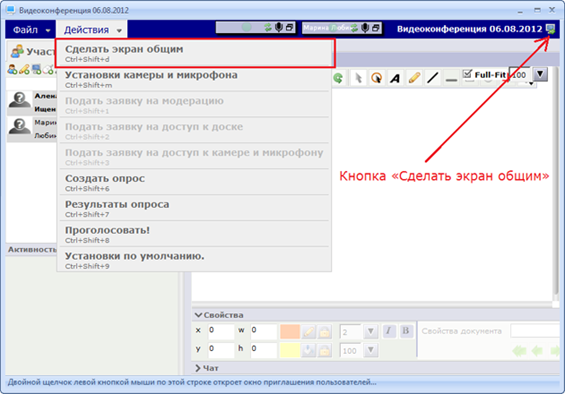Click disabled item Подать заявку на доступ к доске
The height and width of the screenshot is (394, 565).
194,131
